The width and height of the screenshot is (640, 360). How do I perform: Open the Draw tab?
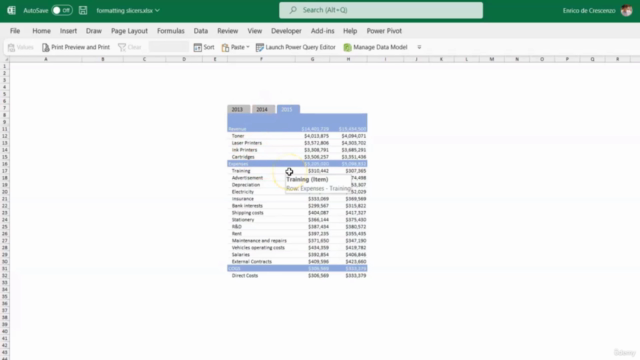[93, 31]
